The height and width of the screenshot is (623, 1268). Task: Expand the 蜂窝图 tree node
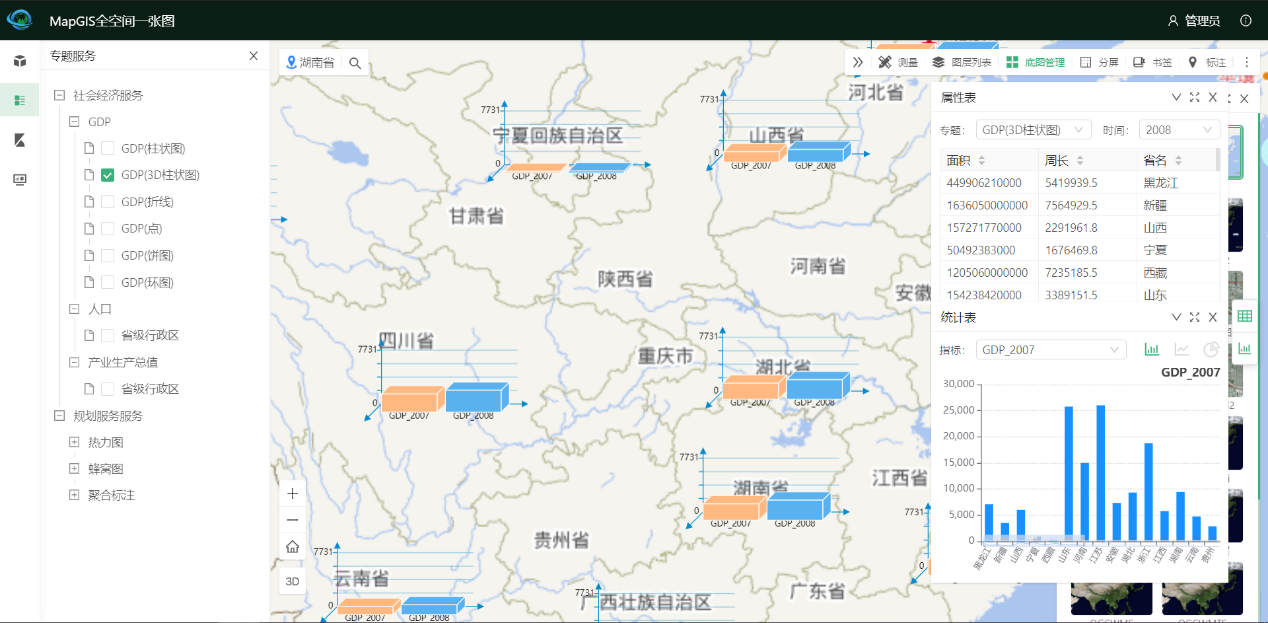[74, 468]
